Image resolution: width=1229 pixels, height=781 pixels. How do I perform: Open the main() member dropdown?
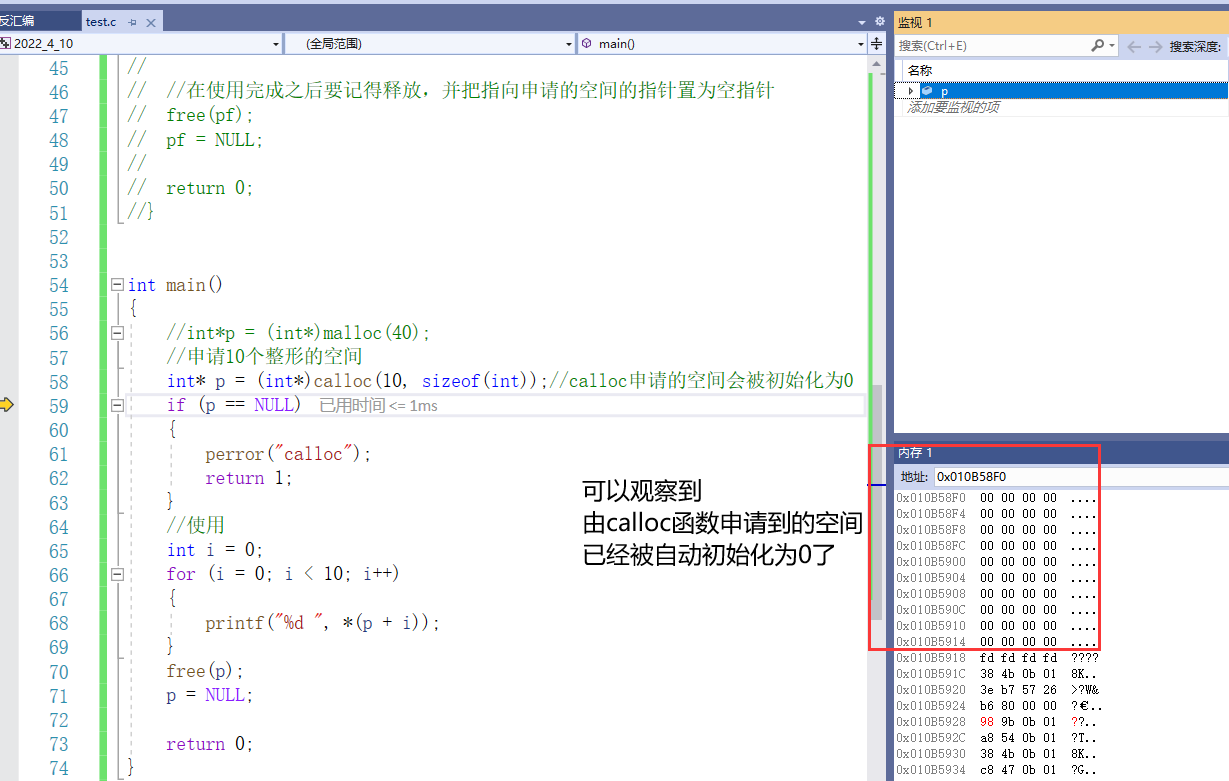point(860,43)
